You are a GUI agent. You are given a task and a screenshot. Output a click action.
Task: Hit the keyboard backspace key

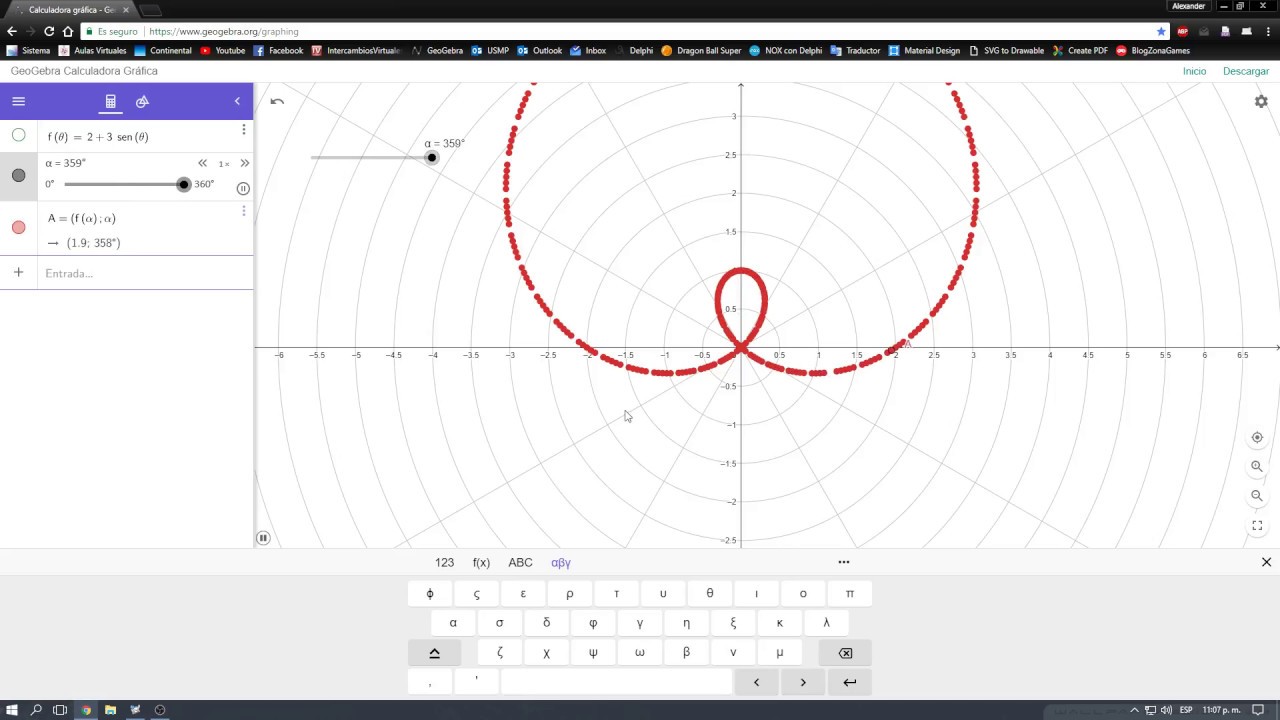(x=845, y=653)
